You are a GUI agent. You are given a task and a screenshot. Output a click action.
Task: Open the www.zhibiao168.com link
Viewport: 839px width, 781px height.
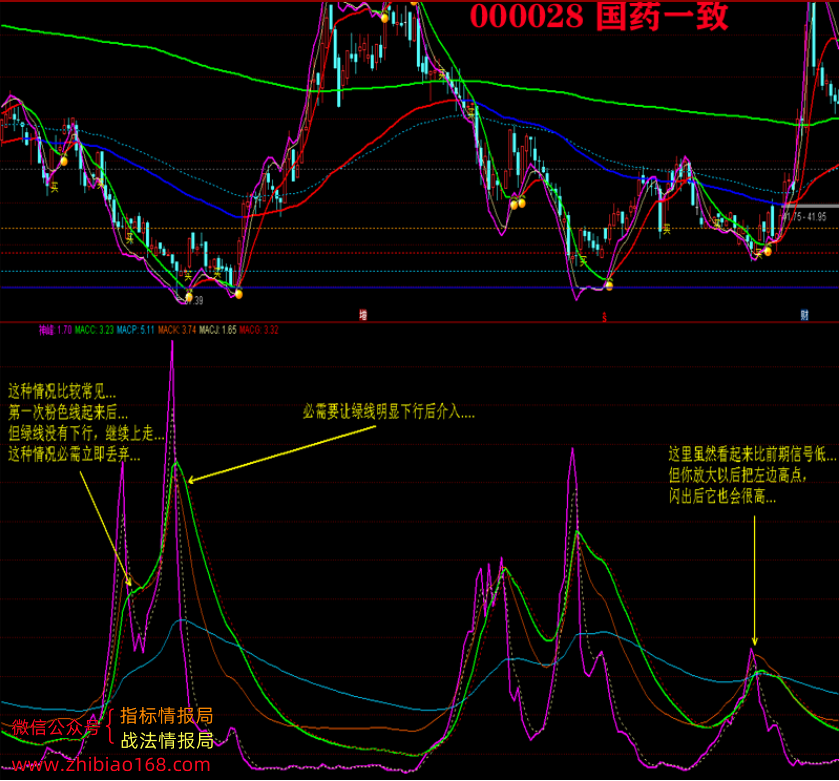pos(111,765)
